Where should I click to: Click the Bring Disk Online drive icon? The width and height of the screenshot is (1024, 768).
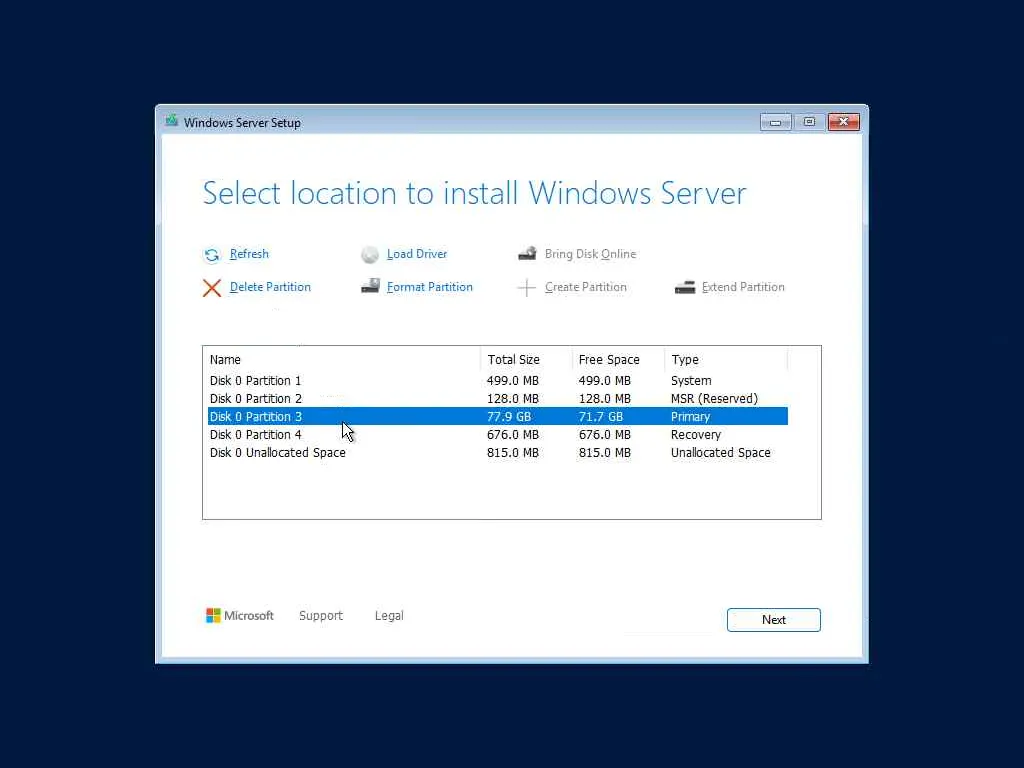coord(527,253)
